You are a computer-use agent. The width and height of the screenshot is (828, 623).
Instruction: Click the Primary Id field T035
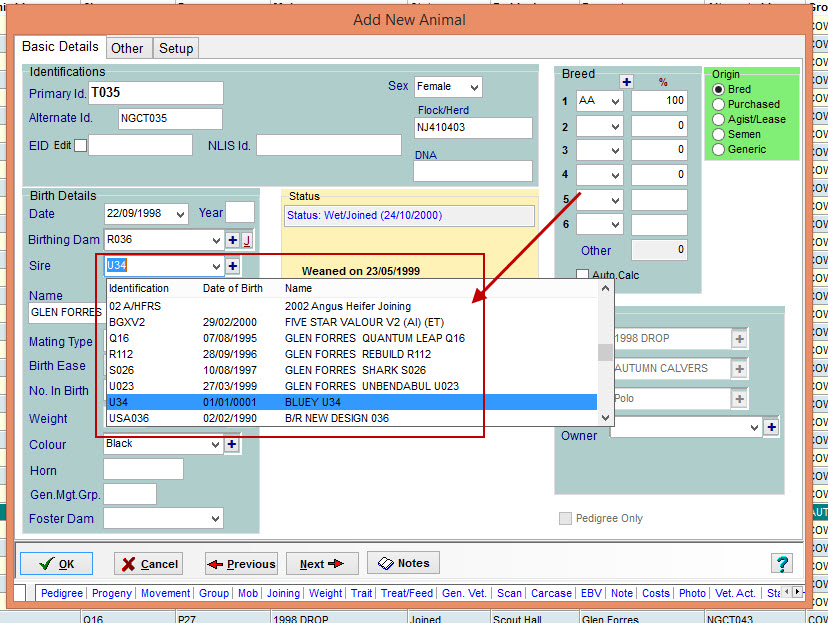[x=156, y=93]
